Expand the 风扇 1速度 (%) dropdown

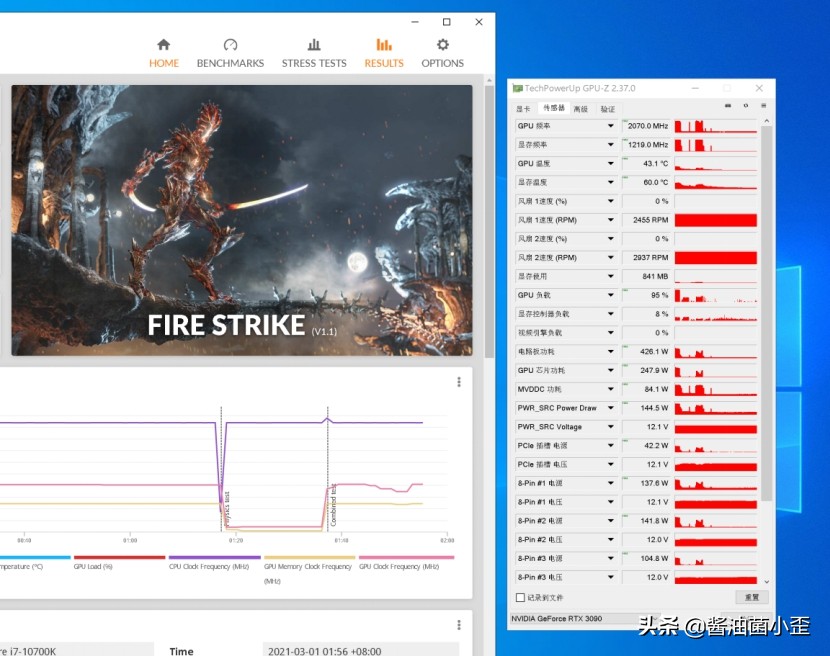point(610,201)
